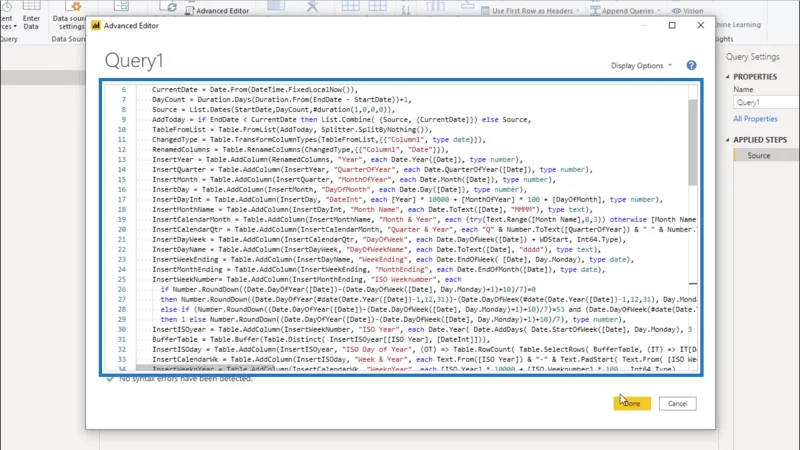Click the Enter Data ribbon icon

click(x=31, y=15)
